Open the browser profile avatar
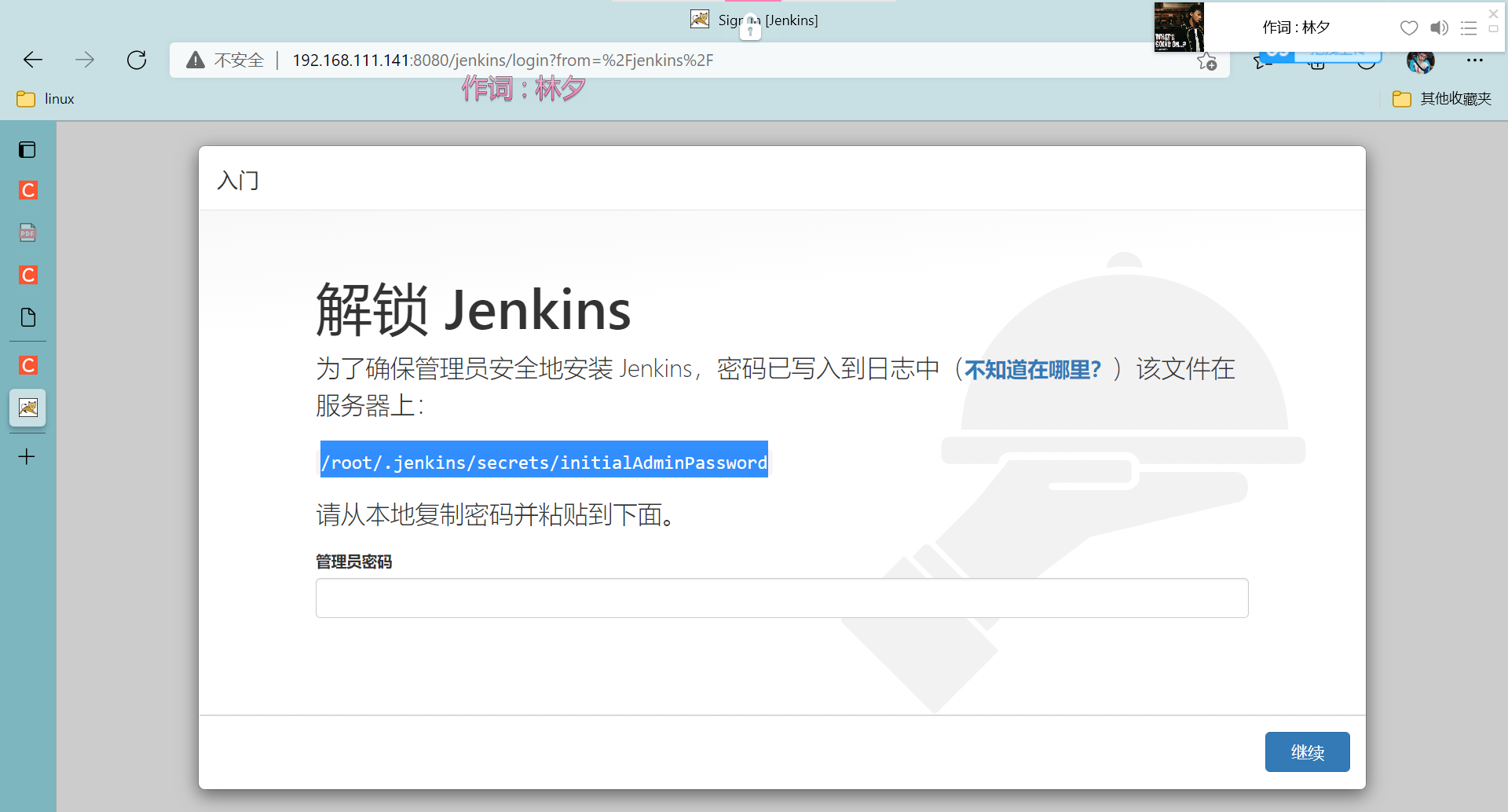This screenshot has height=812, width=1508. tap(1420, 61)
